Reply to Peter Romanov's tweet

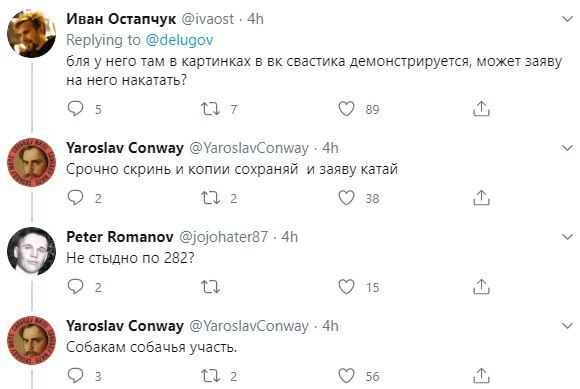coord(75,287)
